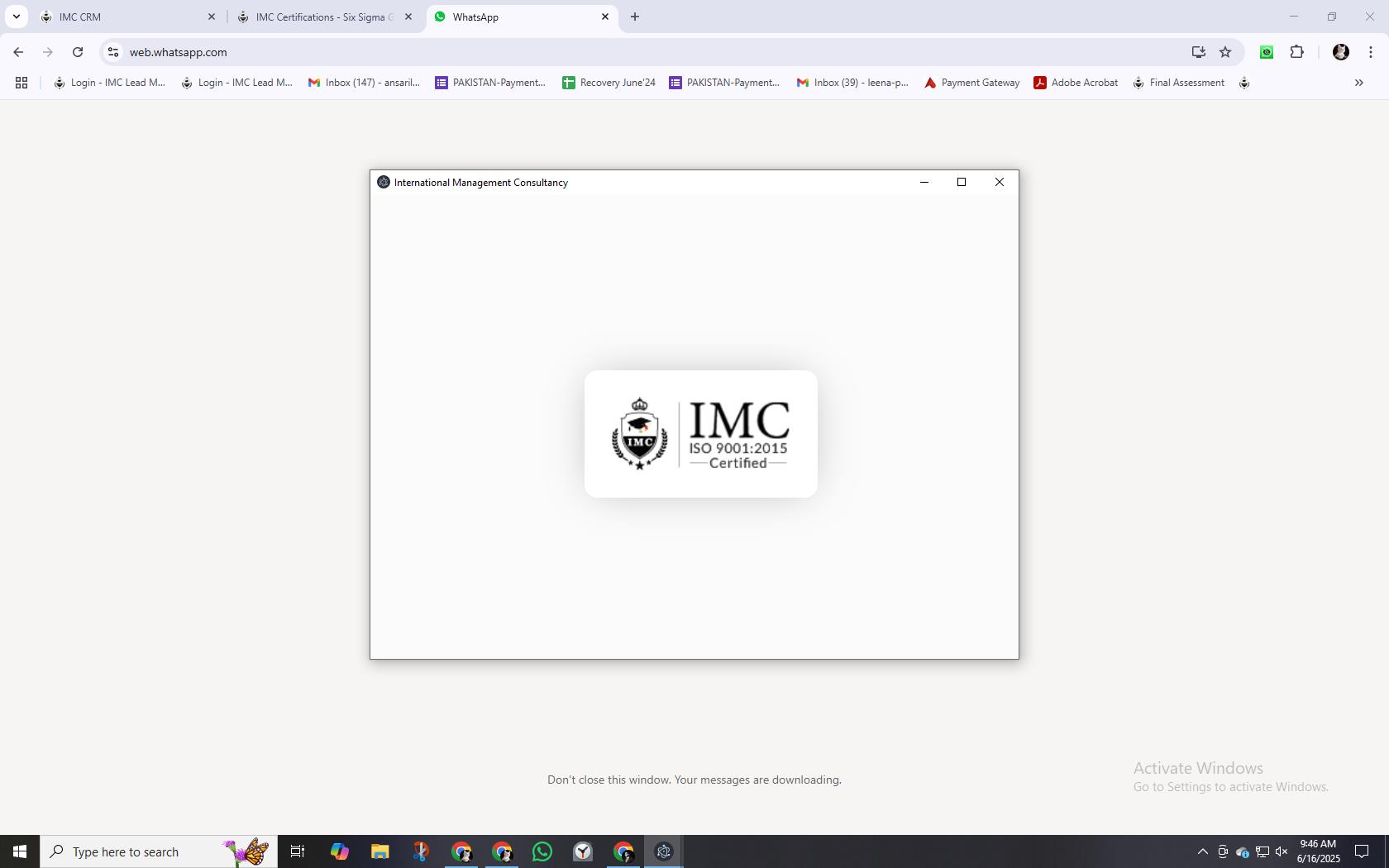The height and width of the screenshot is (868, 1389).
Task: Open Recovery June'24 sheet bookmark
Action: pos(609,83)
